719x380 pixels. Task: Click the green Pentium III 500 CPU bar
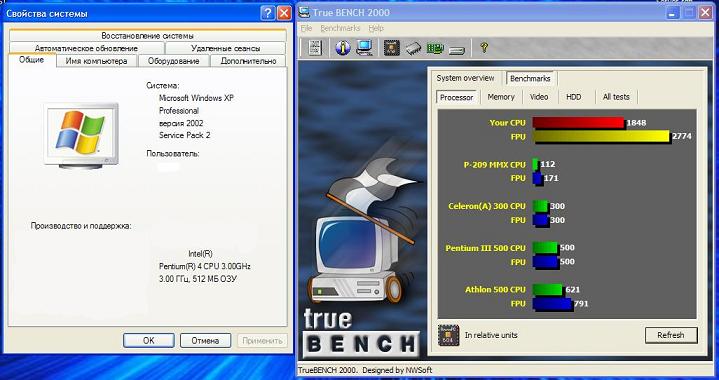click(545, 248)
